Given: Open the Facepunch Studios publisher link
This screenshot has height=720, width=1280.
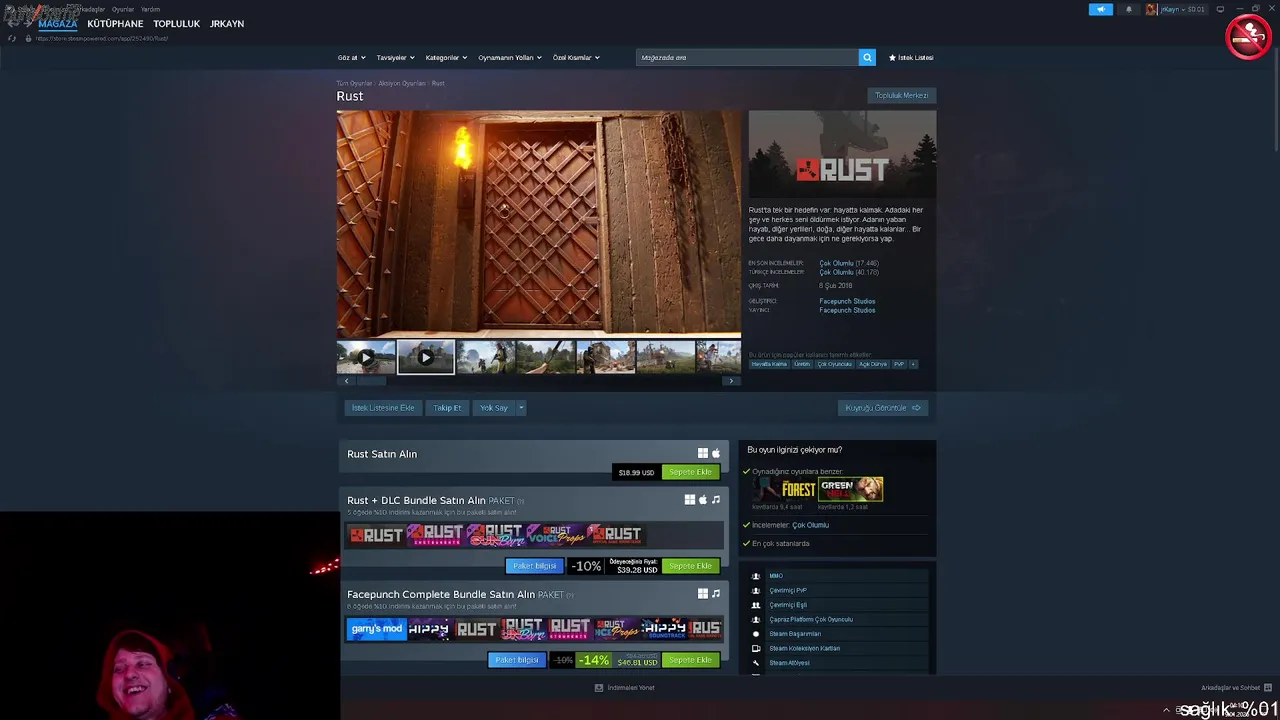Looking at the screenshot, I should (x=847, y=310).
